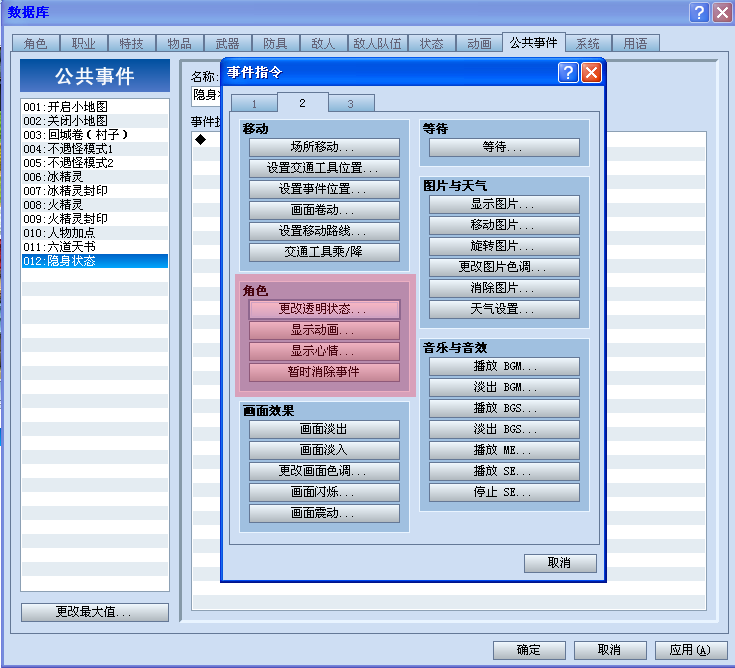735x668 pixels.
Task: Click 取消 in the 事件指令 dialog
Action: coord(560,563)
